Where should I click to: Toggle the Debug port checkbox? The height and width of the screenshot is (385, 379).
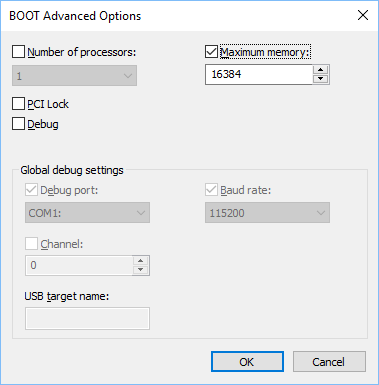31,190
